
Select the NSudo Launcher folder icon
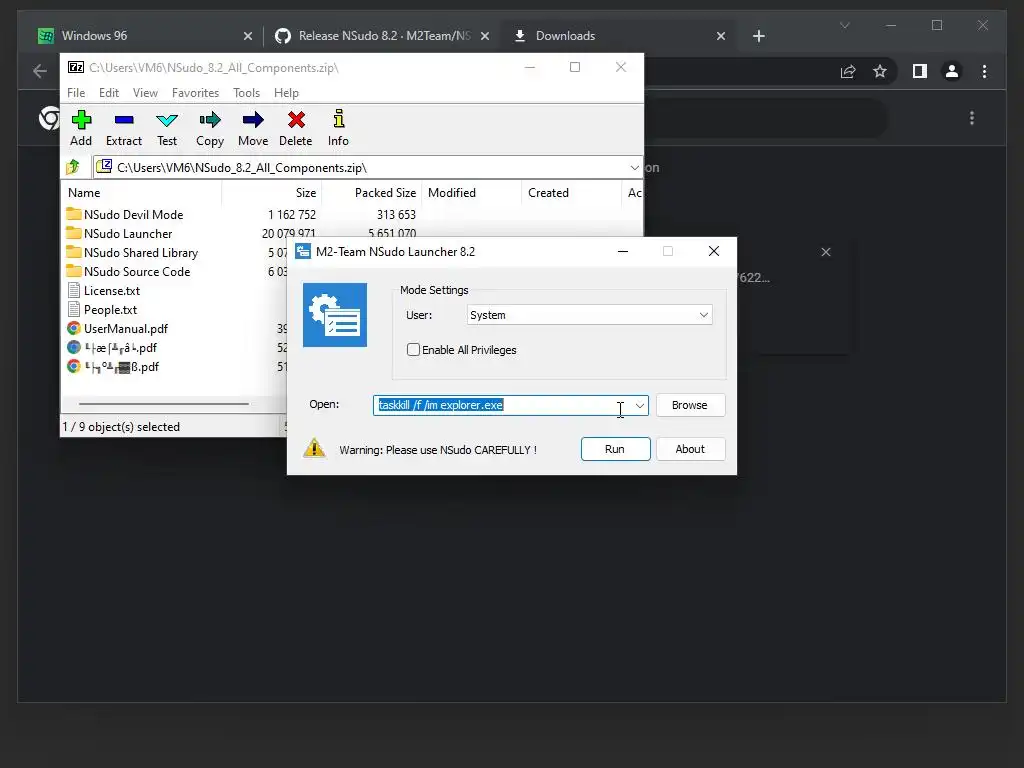pos(74,233)
